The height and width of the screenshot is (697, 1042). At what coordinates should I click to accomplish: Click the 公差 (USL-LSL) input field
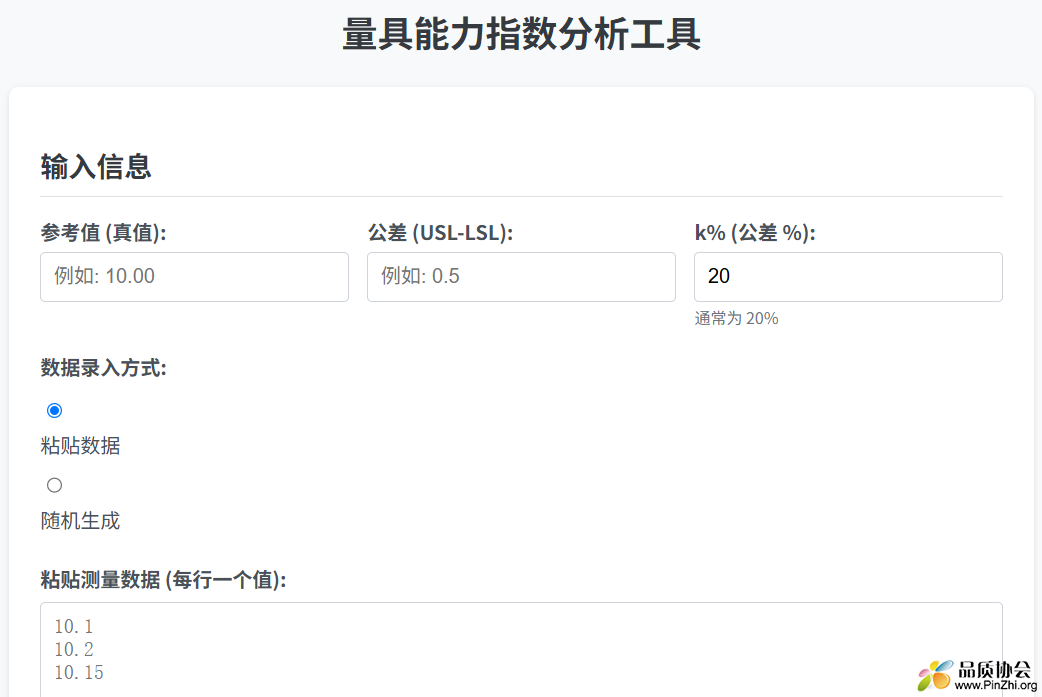521,276
